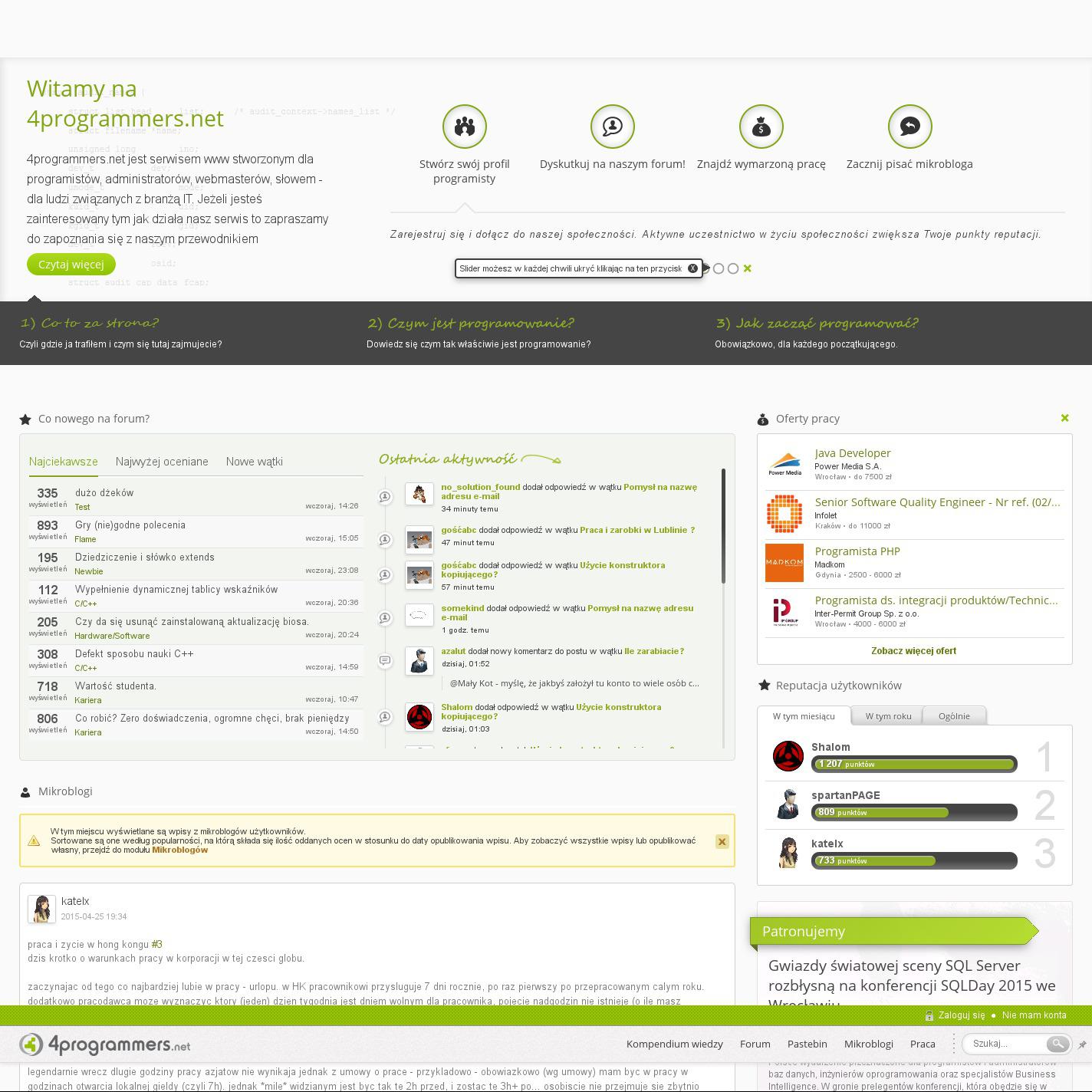Click no_solution_found's avatar in recent activity
The width and height of the screenshot is (1092, 1092).
[419, 494]
